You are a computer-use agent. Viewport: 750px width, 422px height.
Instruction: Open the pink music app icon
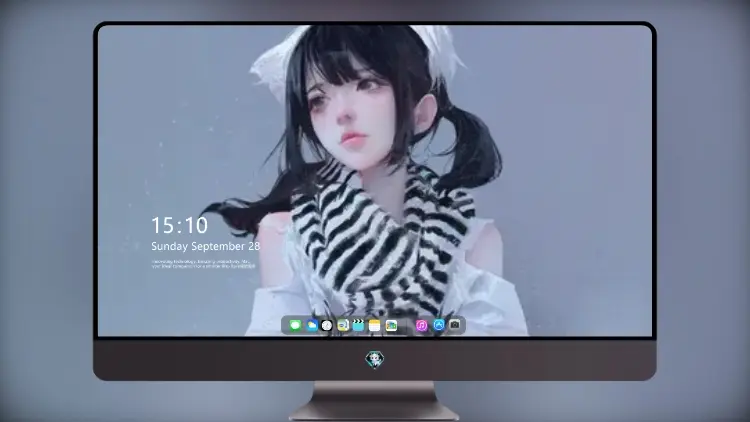tap(422, 325)
